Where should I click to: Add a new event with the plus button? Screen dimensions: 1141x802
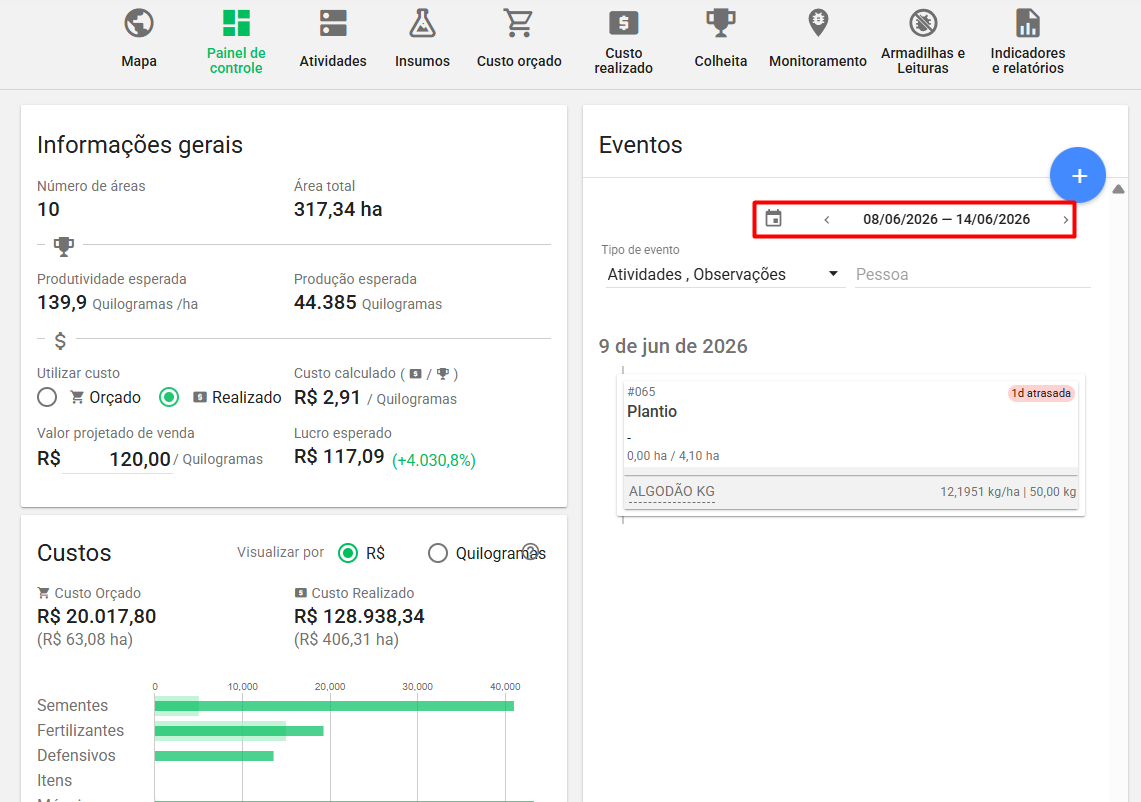[x=1078, y=175]
